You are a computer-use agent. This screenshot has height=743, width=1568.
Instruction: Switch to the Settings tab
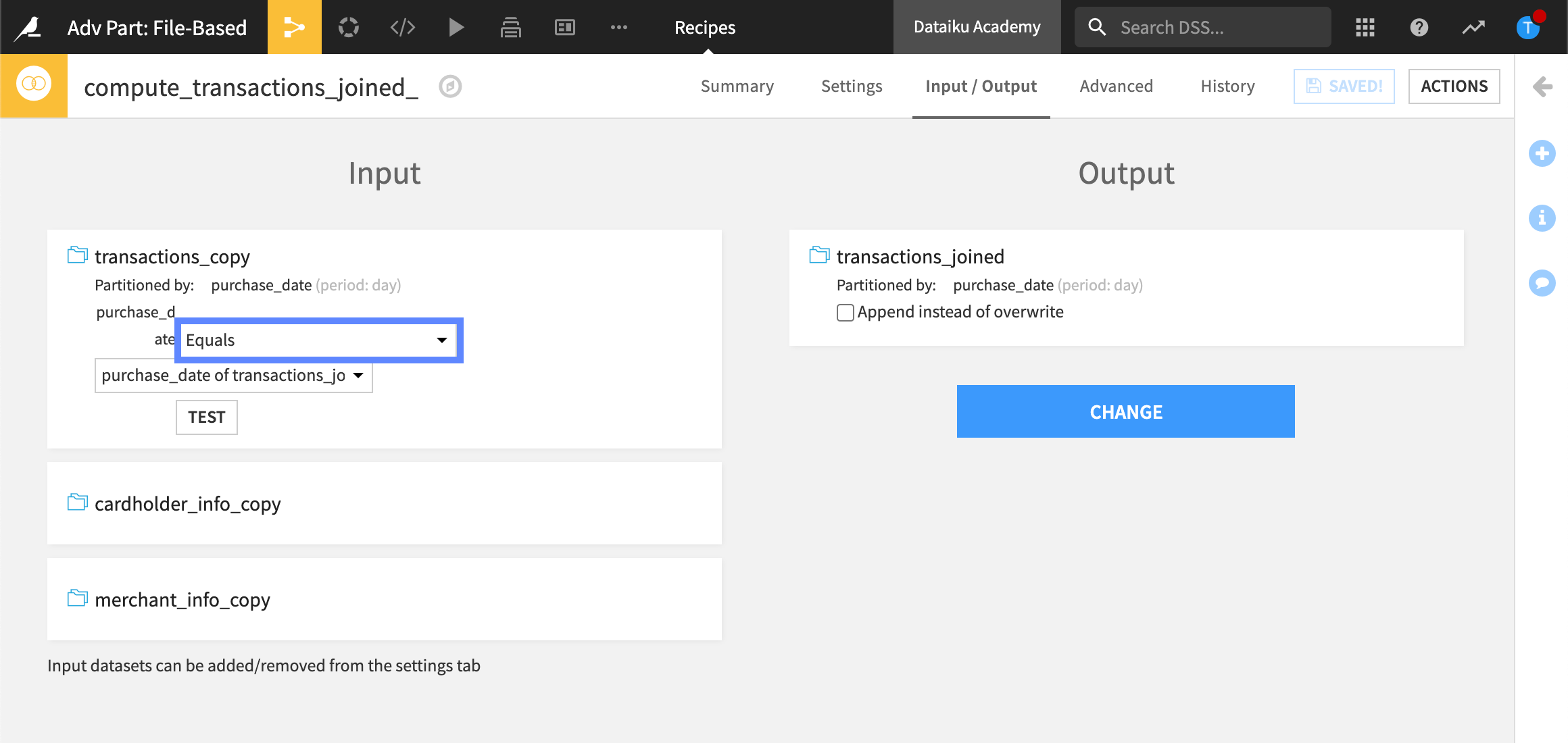pyautogui.click(x=851, y=86)
